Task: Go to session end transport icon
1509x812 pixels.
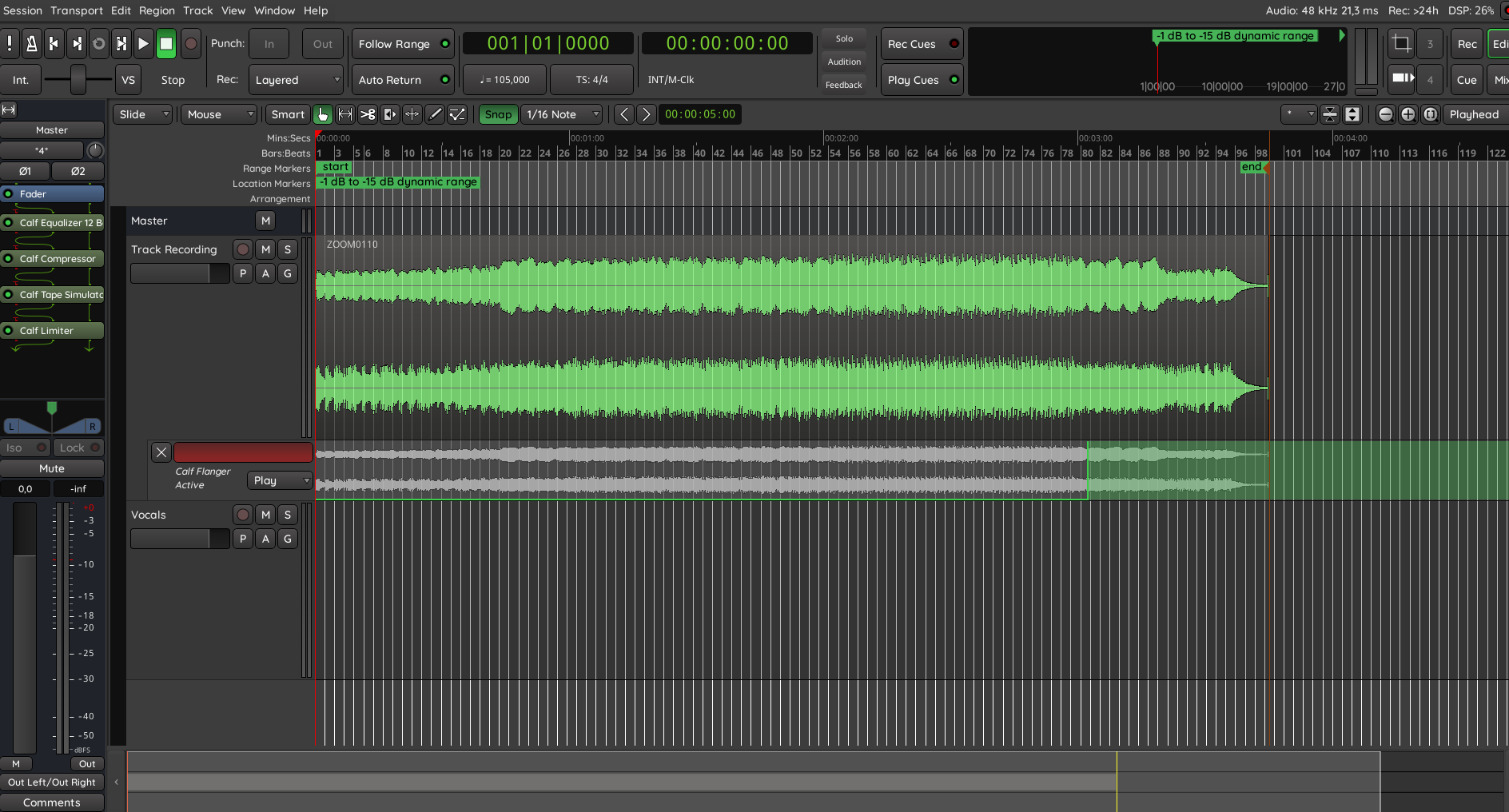Action: [77, 44]
